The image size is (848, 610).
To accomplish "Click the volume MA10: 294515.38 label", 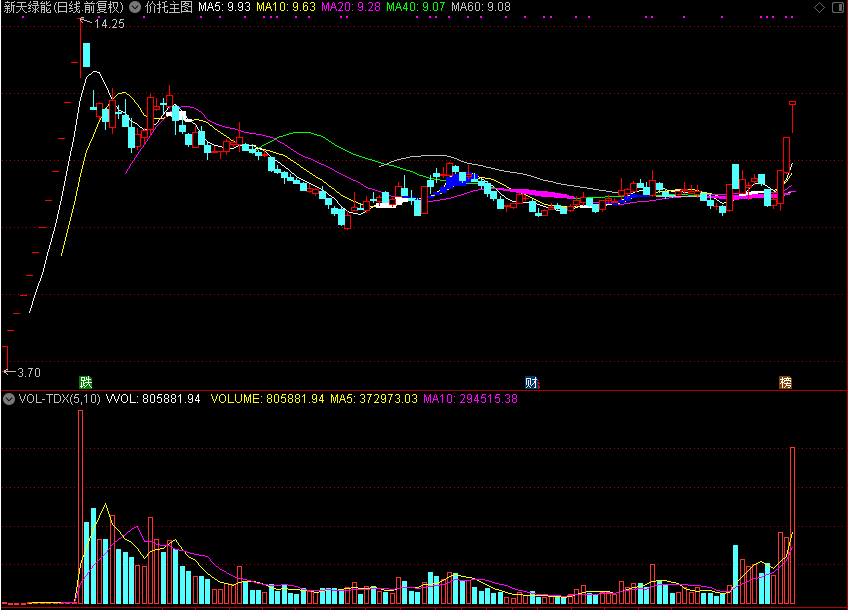I will point(471,399).
